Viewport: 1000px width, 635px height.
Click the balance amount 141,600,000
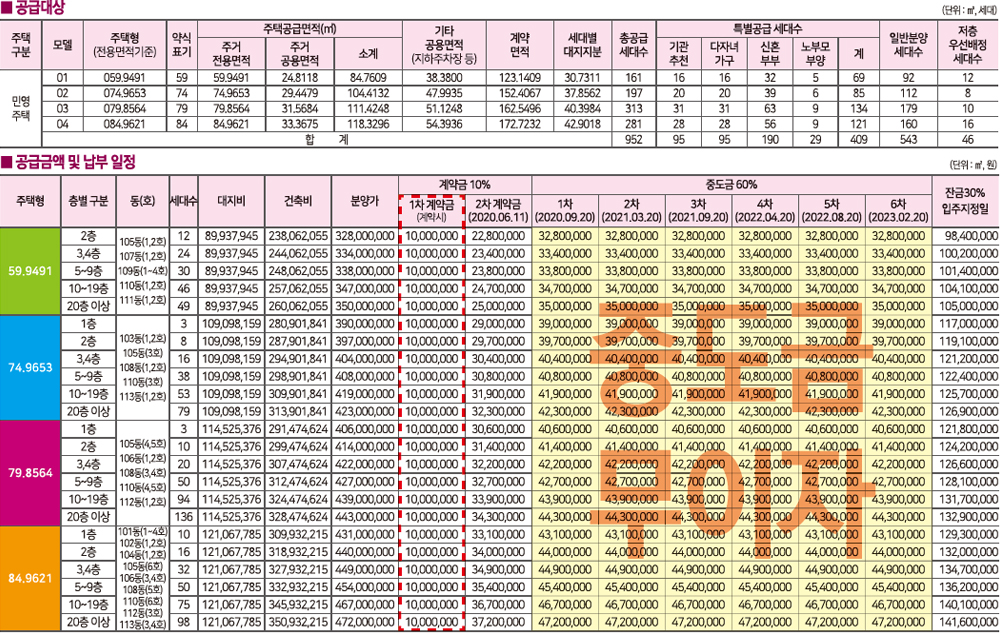coord(968,622)
